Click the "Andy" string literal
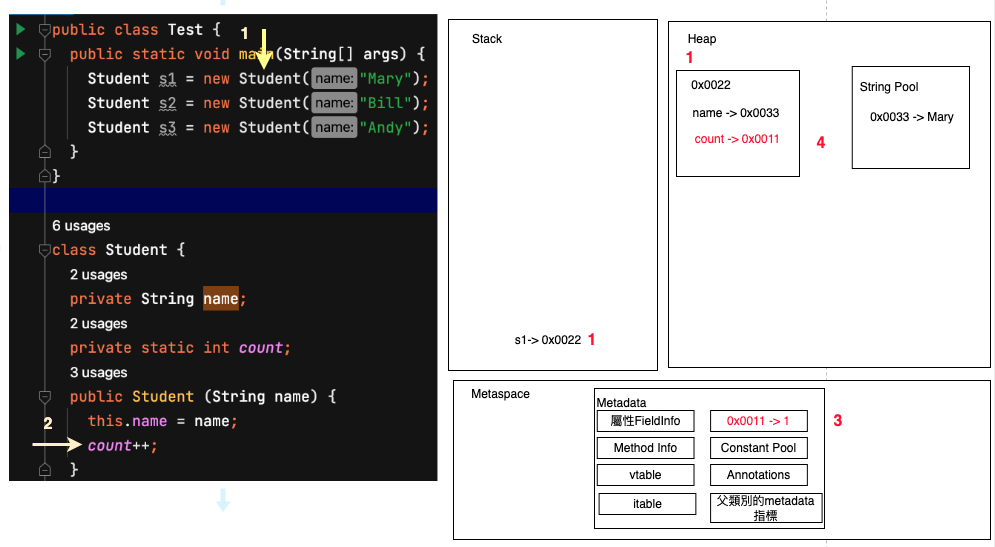Image resolution: width=995 pixels, height=547 pixels. coord(385,128)
